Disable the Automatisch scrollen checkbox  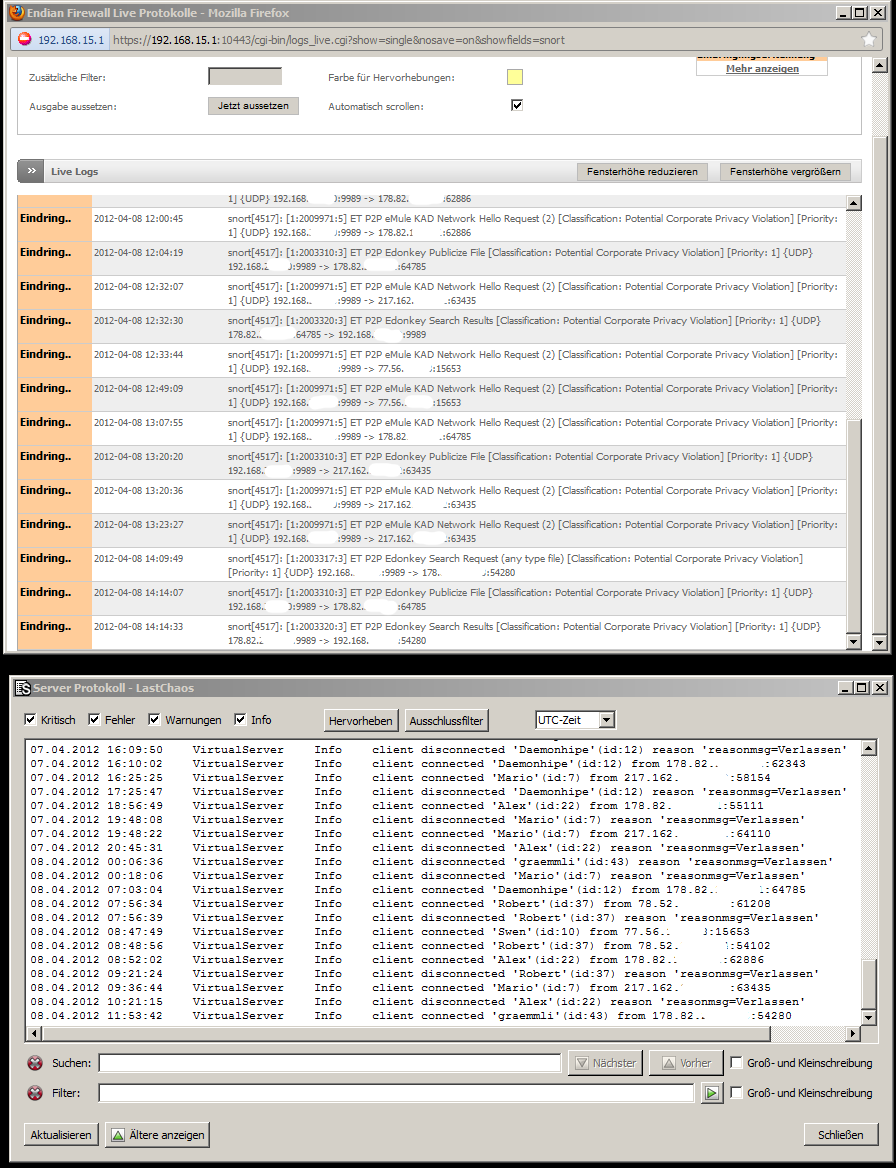(517, 105)
